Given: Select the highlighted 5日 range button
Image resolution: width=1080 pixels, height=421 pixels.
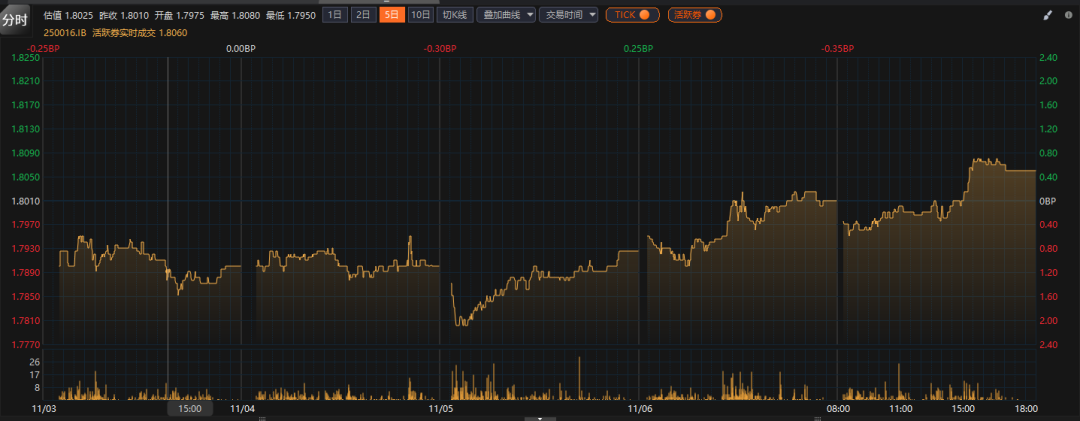Looking at the screenshot, I should (393, 15).
